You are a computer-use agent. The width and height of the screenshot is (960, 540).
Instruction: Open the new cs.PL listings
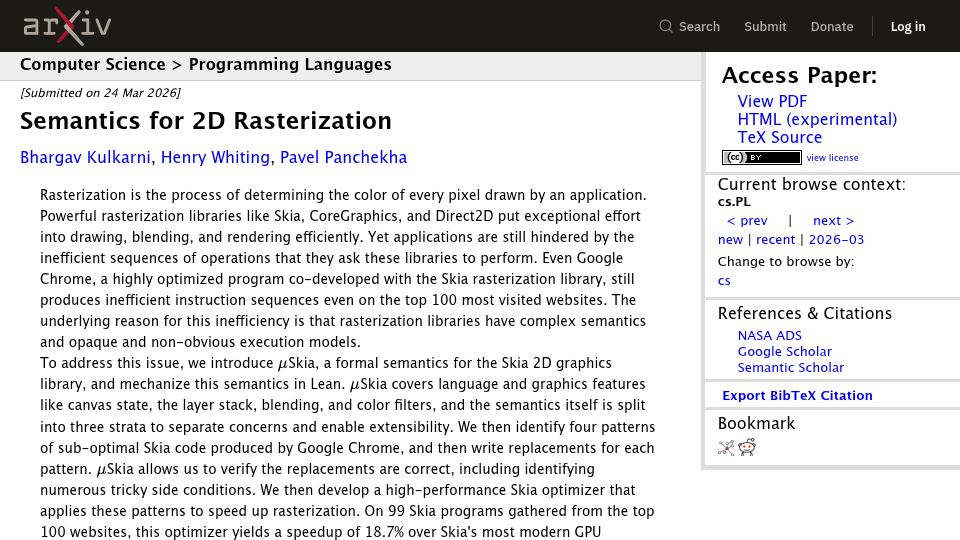pyautogui.click(x=730, y=239)
